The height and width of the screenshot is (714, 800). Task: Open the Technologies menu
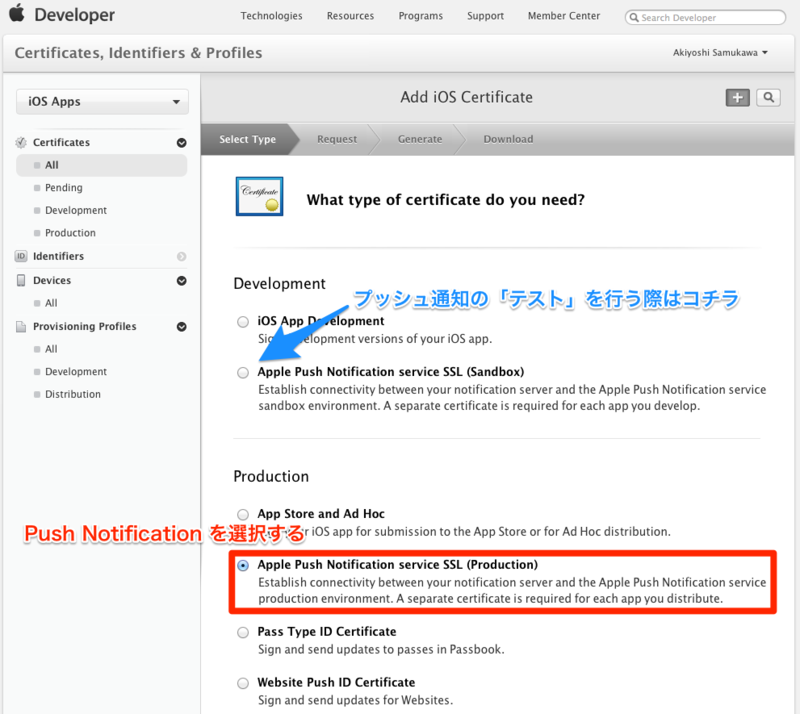pos(271,16)
